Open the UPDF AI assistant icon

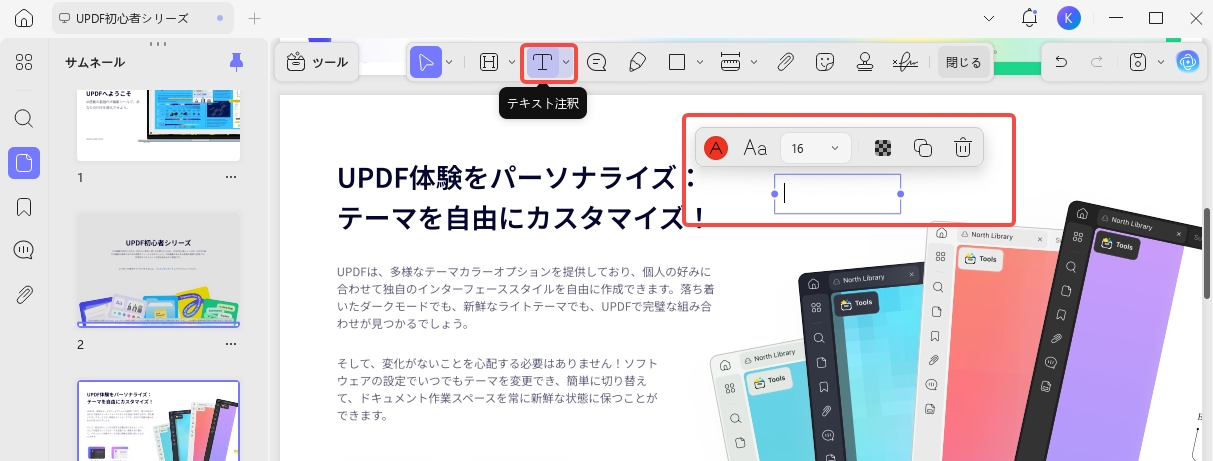[1187, 62]
